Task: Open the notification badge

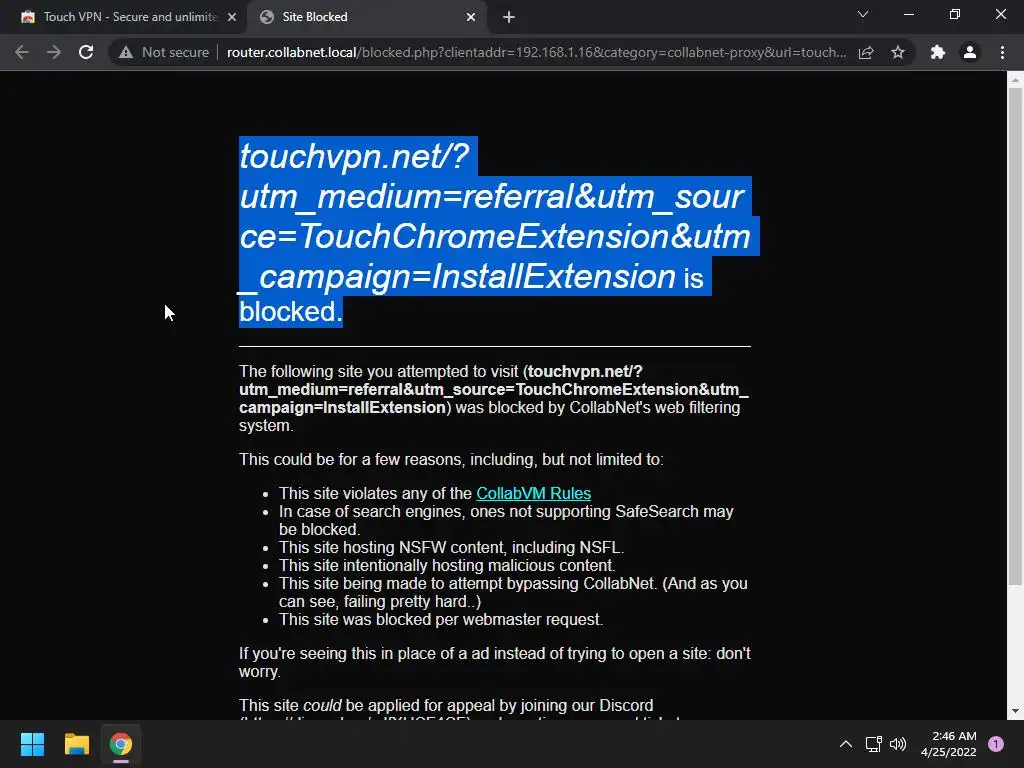Action: point(996,744)
